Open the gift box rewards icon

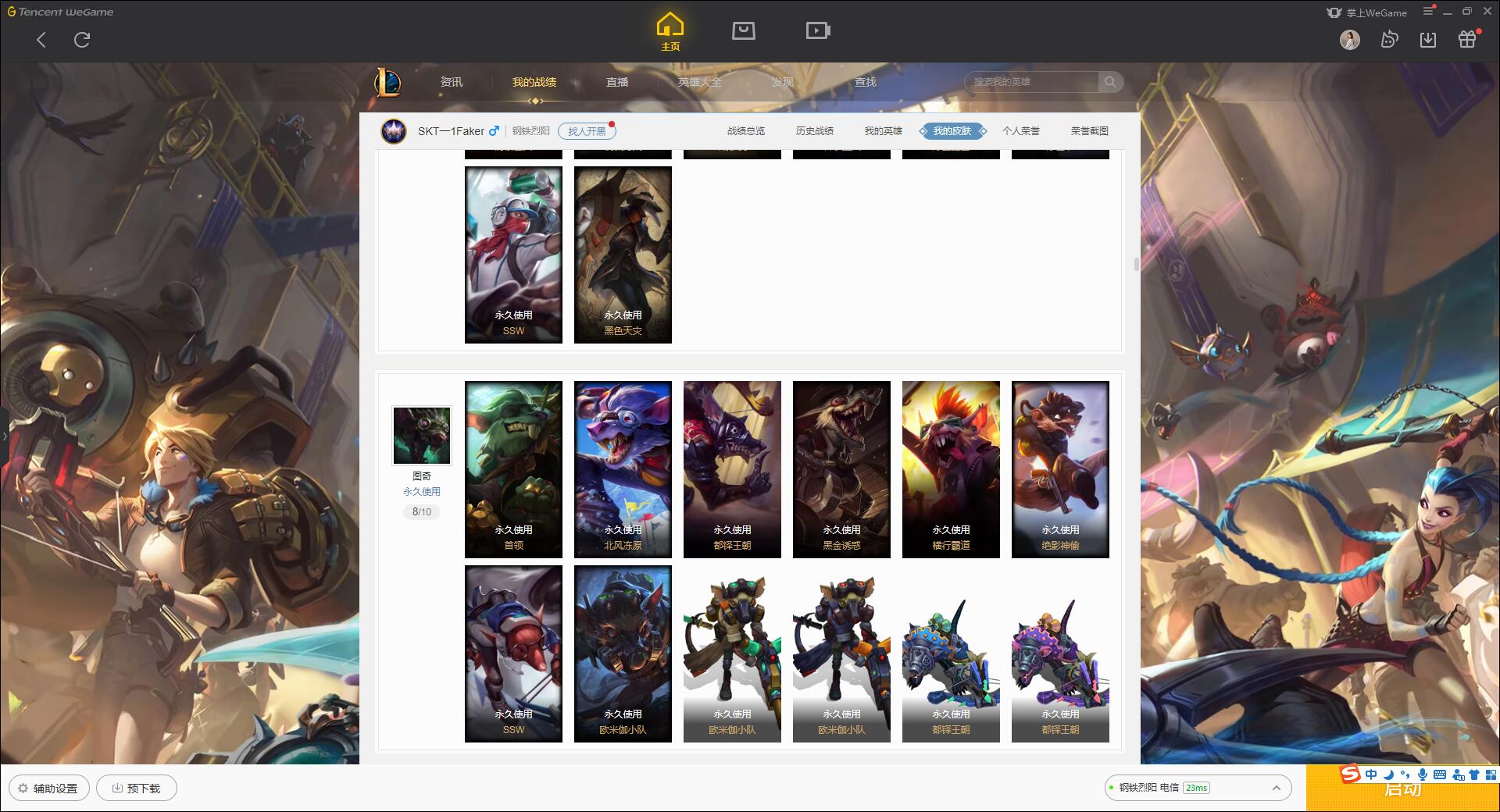click(1467, 39)
